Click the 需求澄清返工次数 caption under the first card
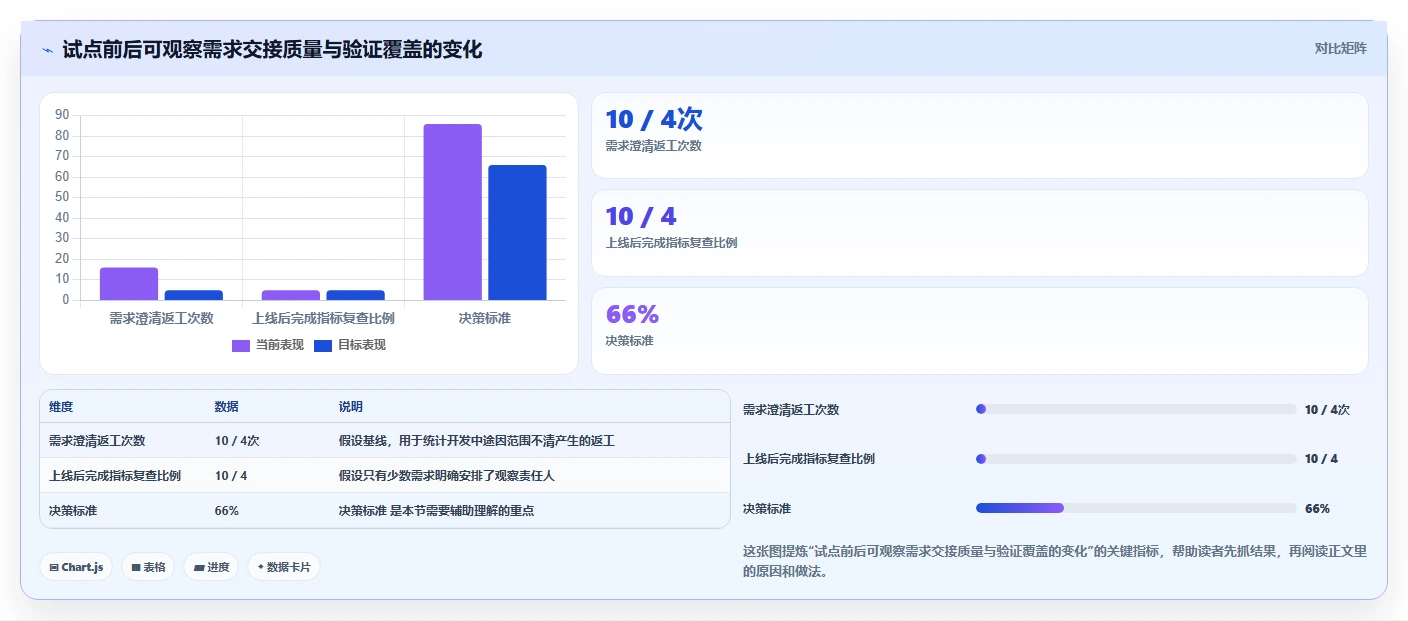The width and height of the screenshot is (1408, 621). pos(653,146)
